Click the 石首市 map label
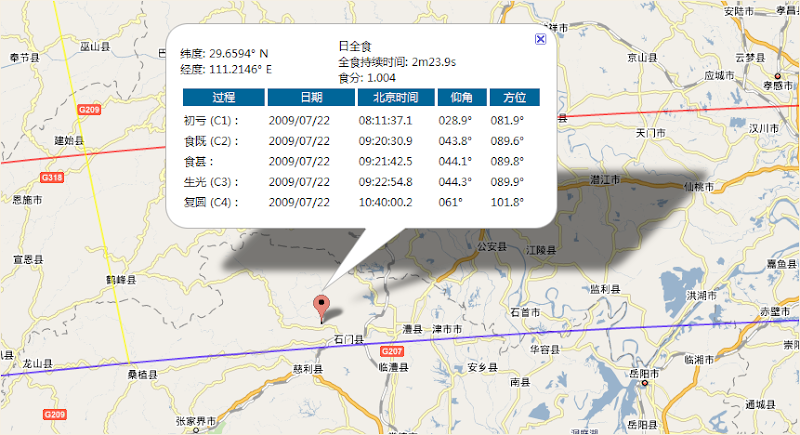This screenshot has height=435, width=800. tap(525, 312)
